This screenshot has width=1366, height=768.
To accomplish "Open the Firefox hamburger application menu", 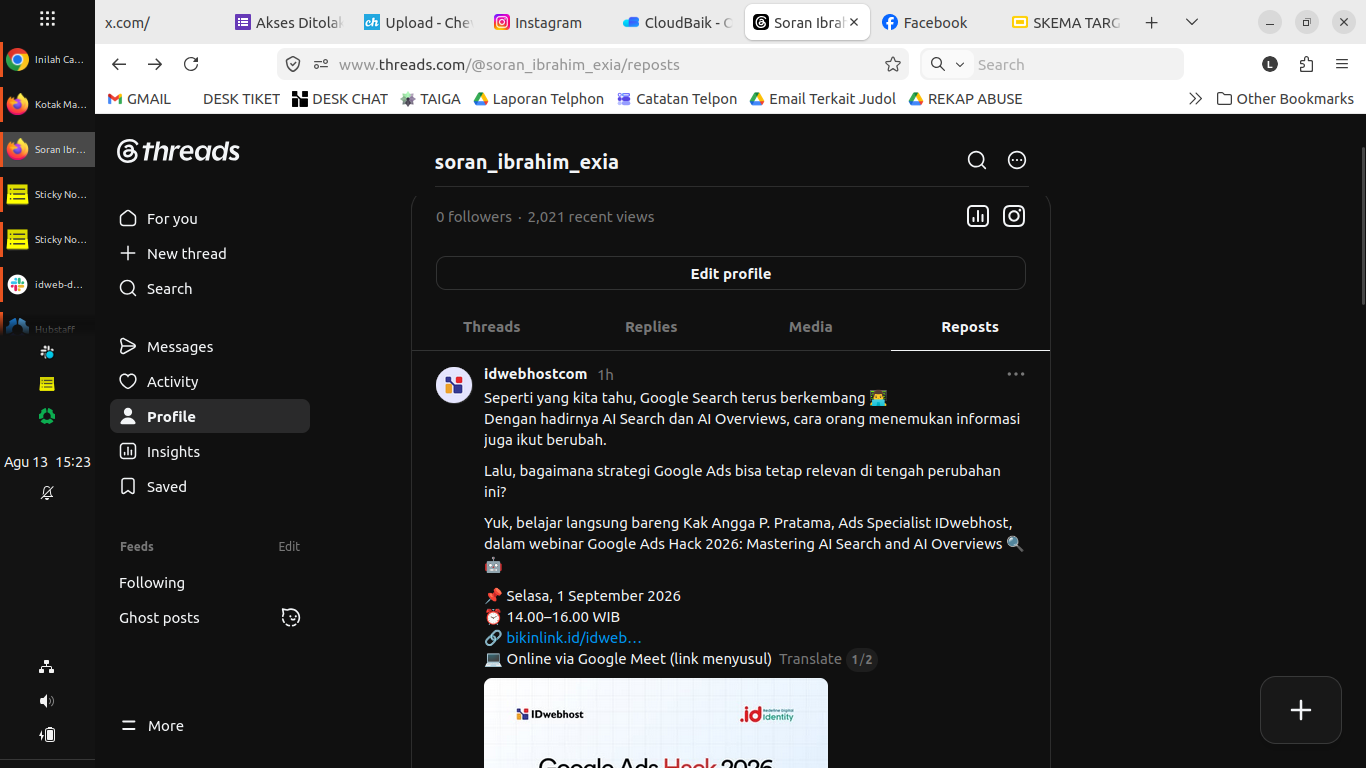I will pos(1342,64).
